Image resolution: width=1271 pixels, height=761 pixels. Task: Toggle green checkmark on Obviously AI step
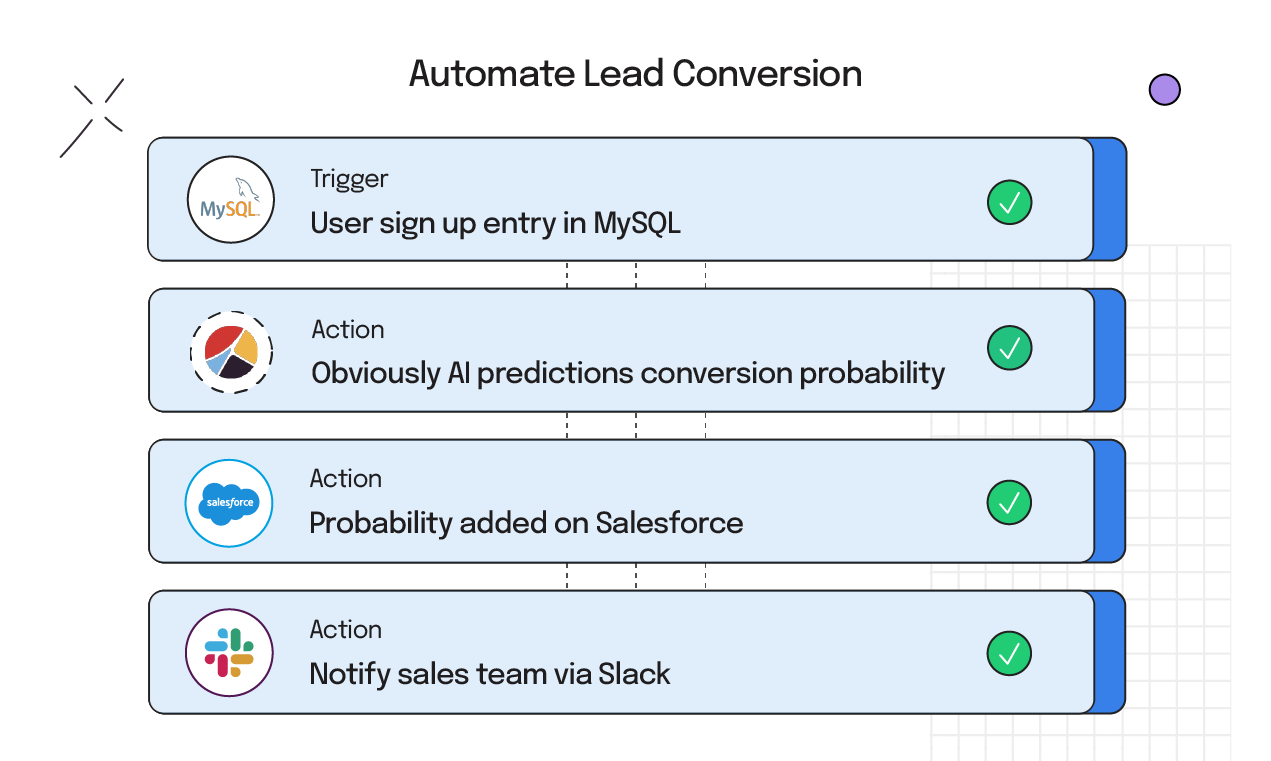click(1009, 348)
